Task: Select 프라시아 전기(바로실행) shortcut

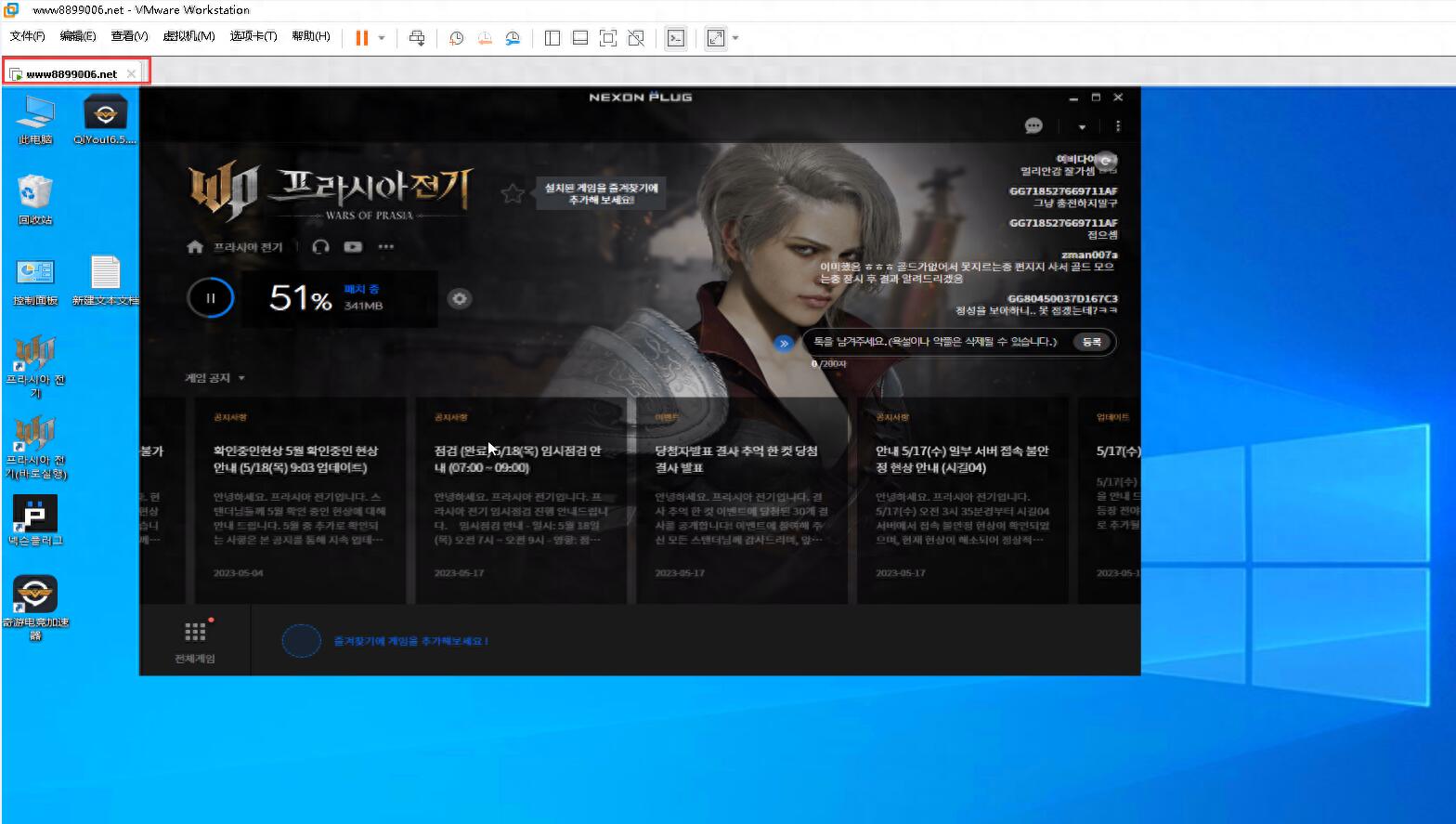Action: coord(35,447)
